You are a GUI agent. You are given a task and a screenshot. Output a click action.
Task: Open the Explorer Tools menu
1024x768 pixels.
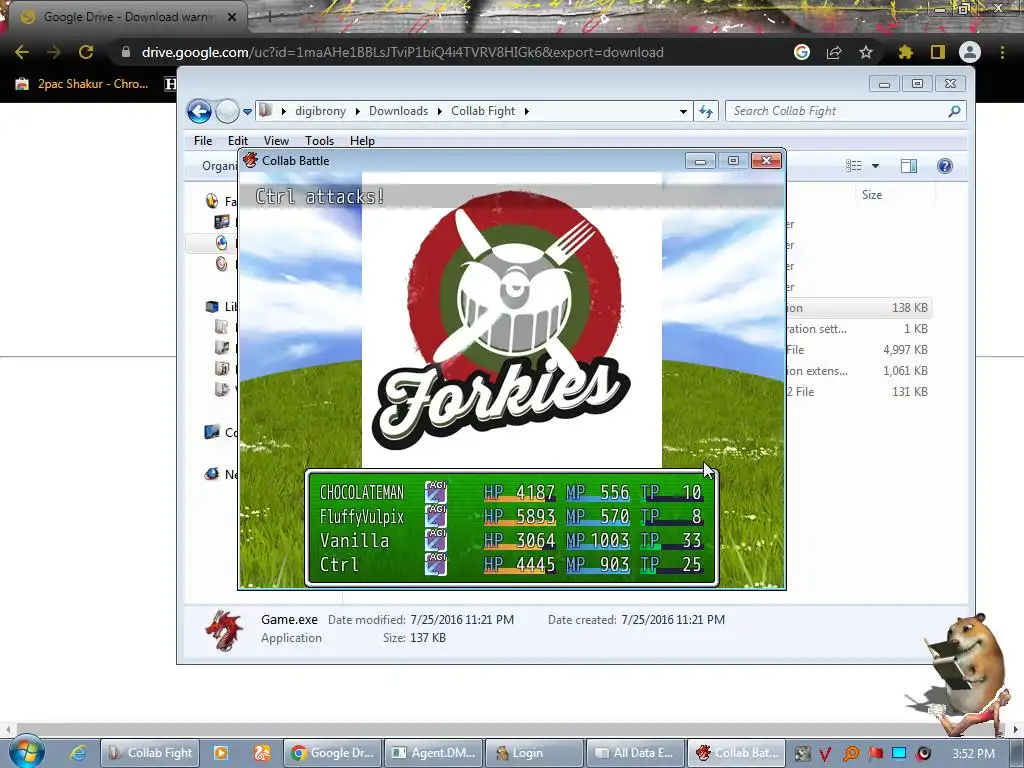tap(319, 140)
